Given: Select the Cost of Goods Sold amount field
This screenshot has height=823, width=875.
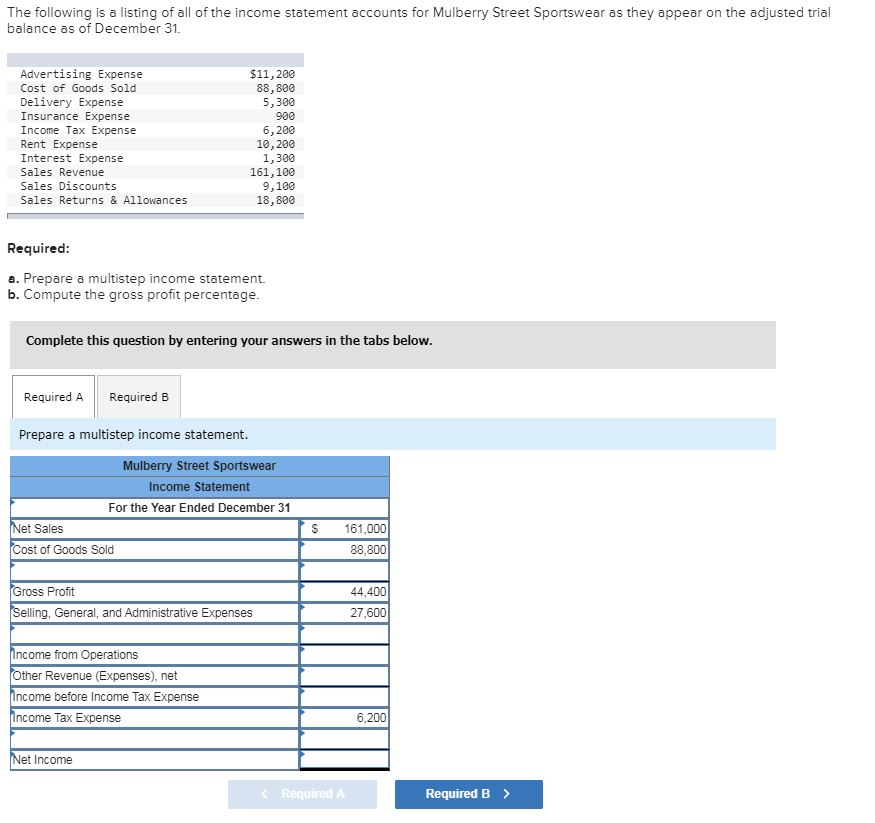Looking at the screenshot, I should click(x=345, y=550).
